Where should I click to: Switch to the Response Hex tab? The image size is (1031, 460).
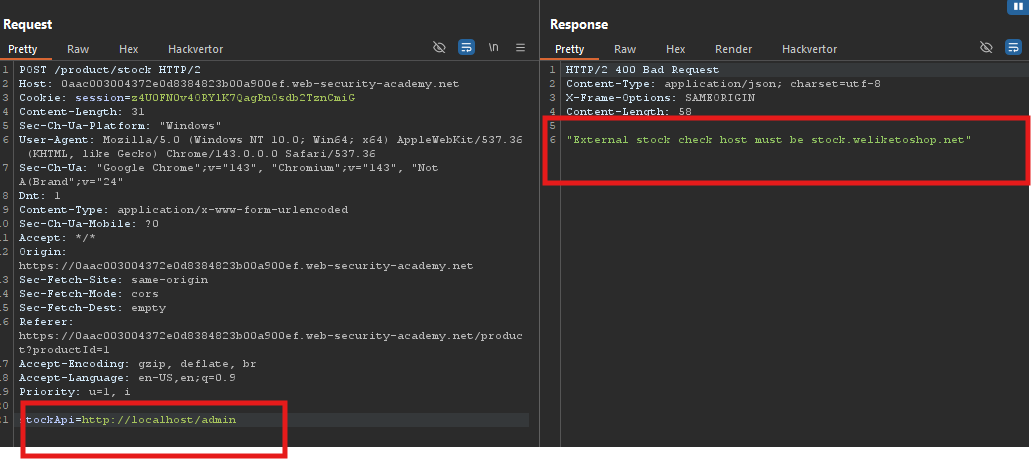point(675,49)
